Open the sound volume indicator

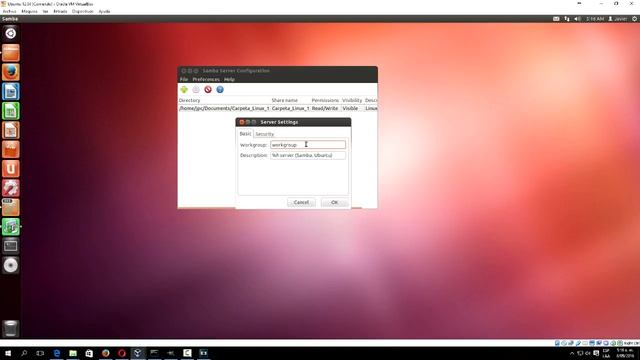click(x=578, y=19)
